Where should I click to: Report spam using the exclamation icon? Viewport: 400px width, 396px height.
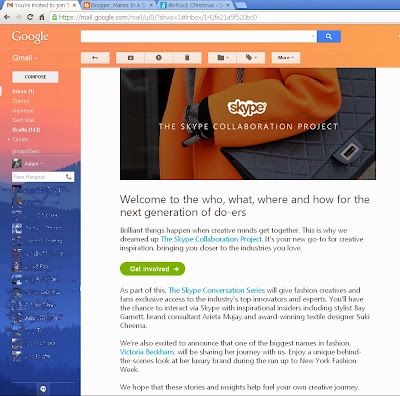[159, 58]
